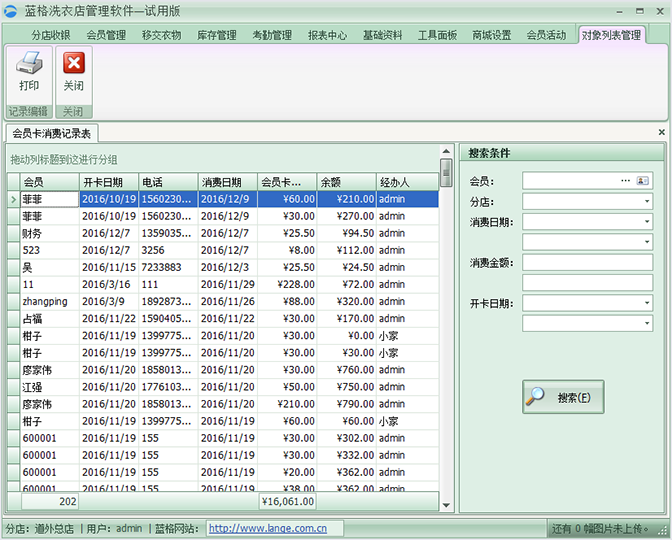Image resolution: width=672 pixels, height=540 pixels.
Task: Select the zhangping member row
Action: (x=49, y=301)
